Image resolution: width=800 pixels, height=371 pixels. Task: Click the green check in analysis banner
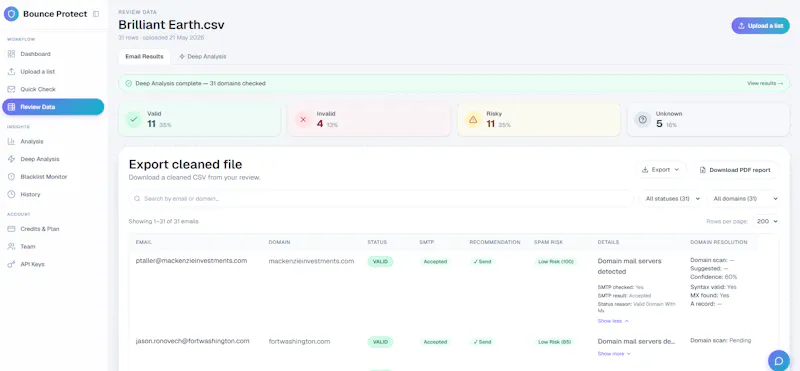(129, 83)
